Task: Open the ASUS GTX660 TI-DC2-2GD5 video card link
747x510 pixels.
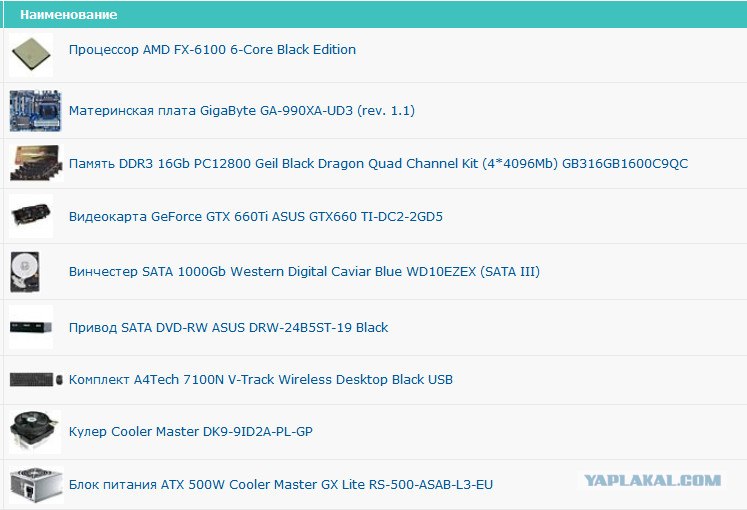Action: [255, 216]
